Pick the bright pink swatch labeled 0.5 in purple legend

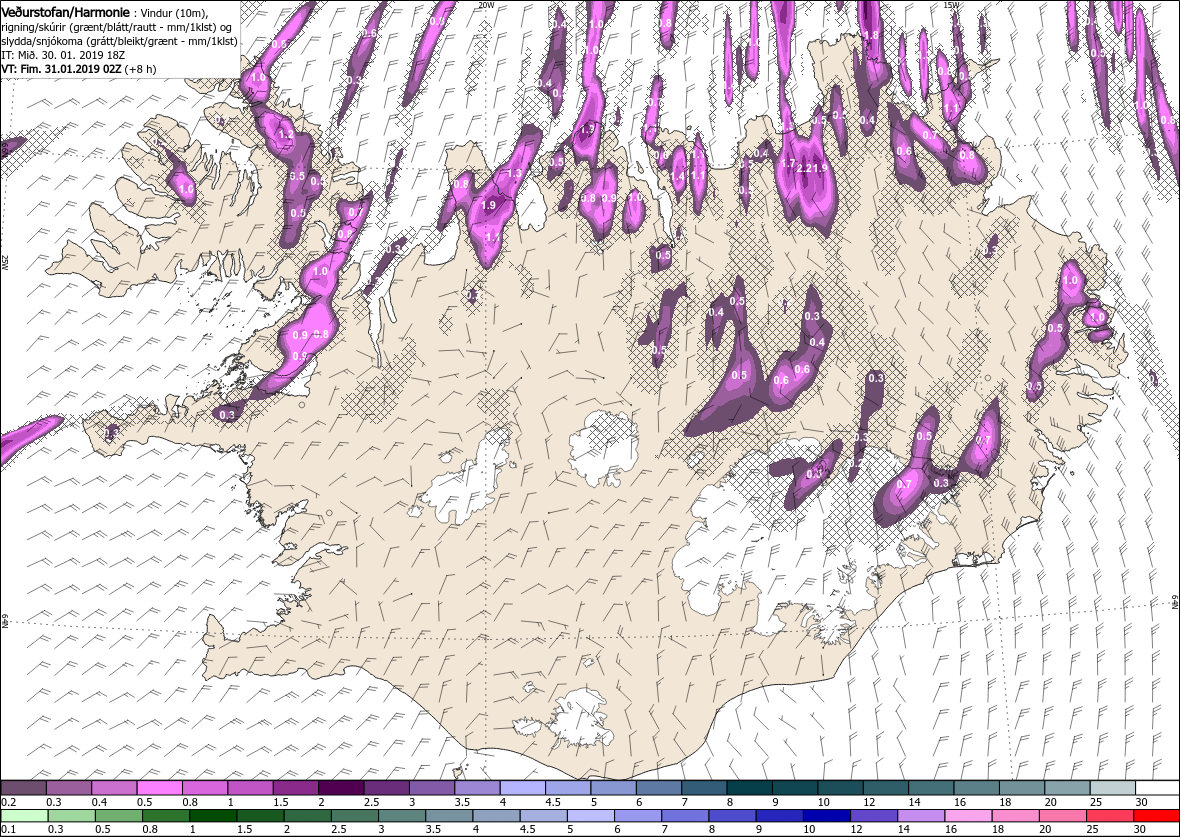(160, 788)
